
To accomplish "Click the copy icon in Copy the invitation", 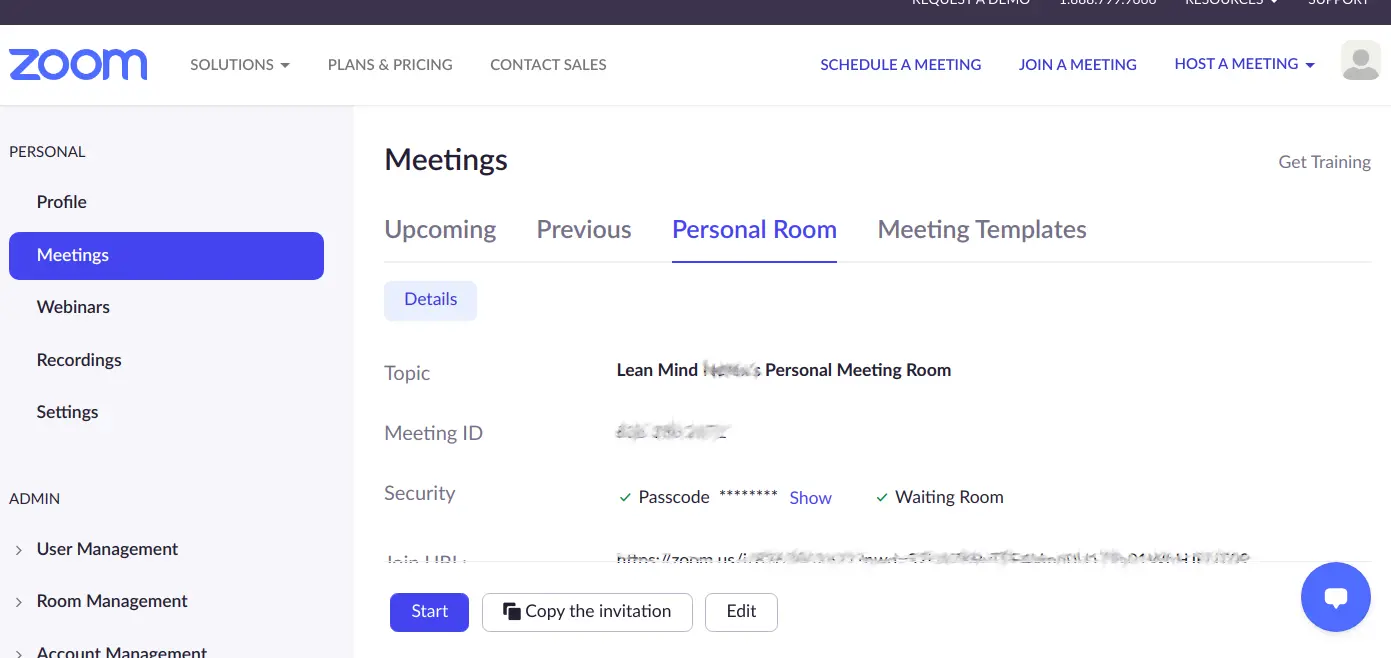I will [511, 611].
